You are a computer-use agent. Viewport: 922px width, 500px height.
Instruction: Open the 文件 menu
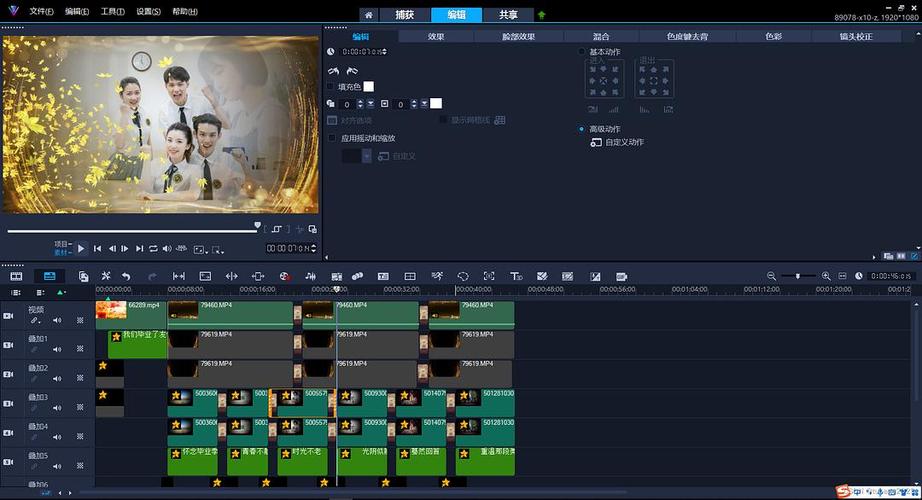tap(41, 12)
